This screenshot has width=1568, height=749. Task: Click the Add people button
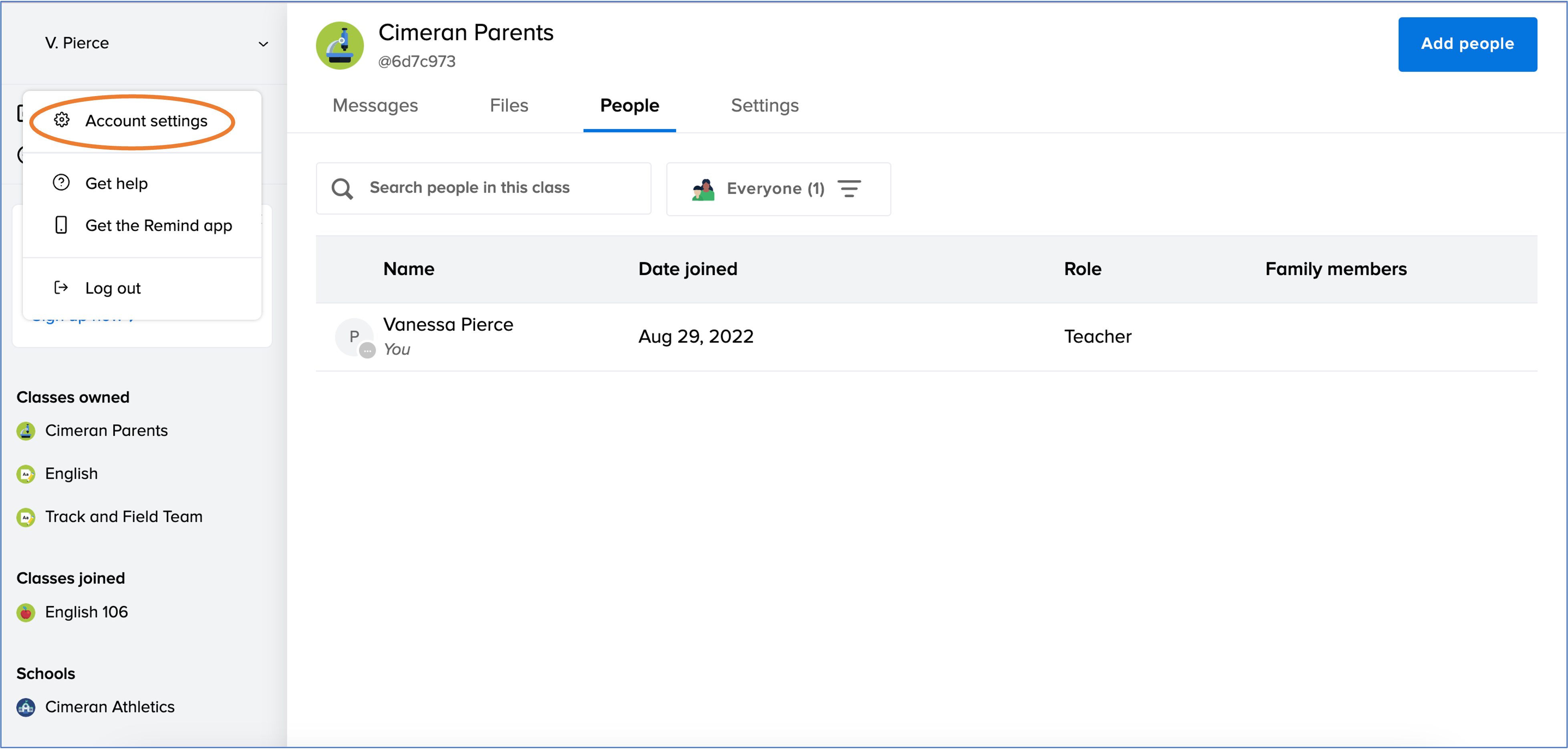pyautogui.click(x=1467, y=44)
